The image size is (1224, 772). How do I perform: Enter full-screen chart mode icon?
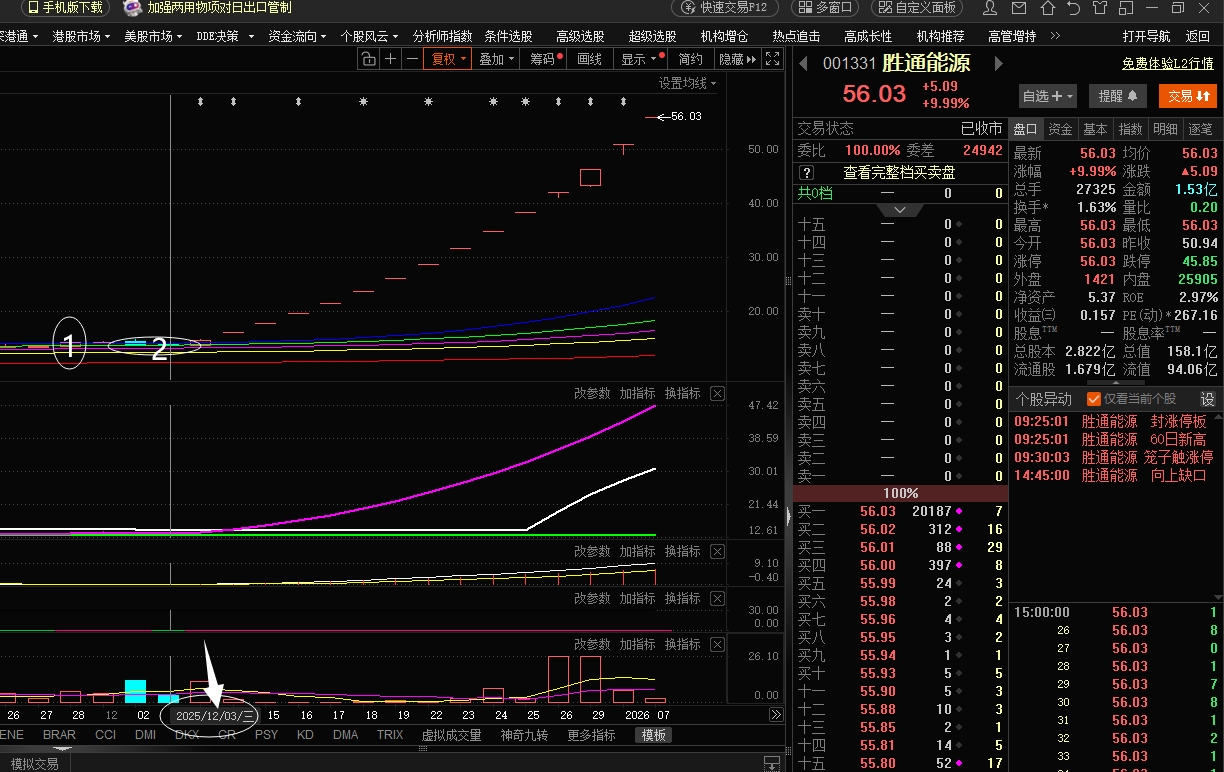click(x=772, y=59)
